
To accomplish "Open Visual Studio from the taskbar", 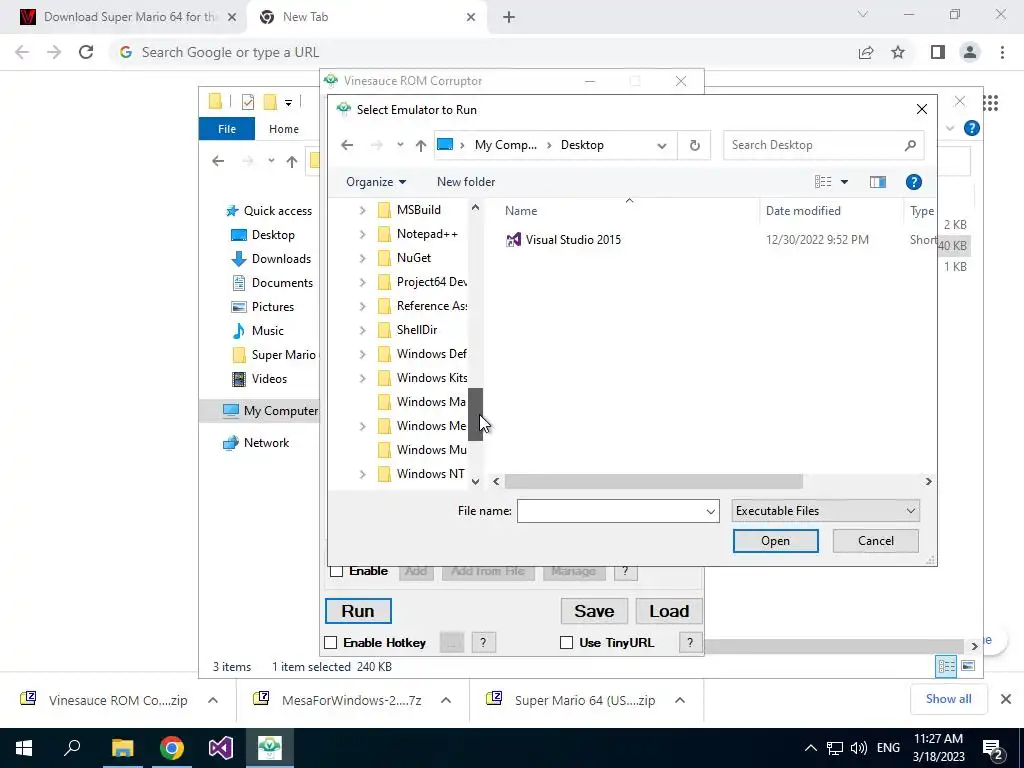I will (x=221, y=748).
